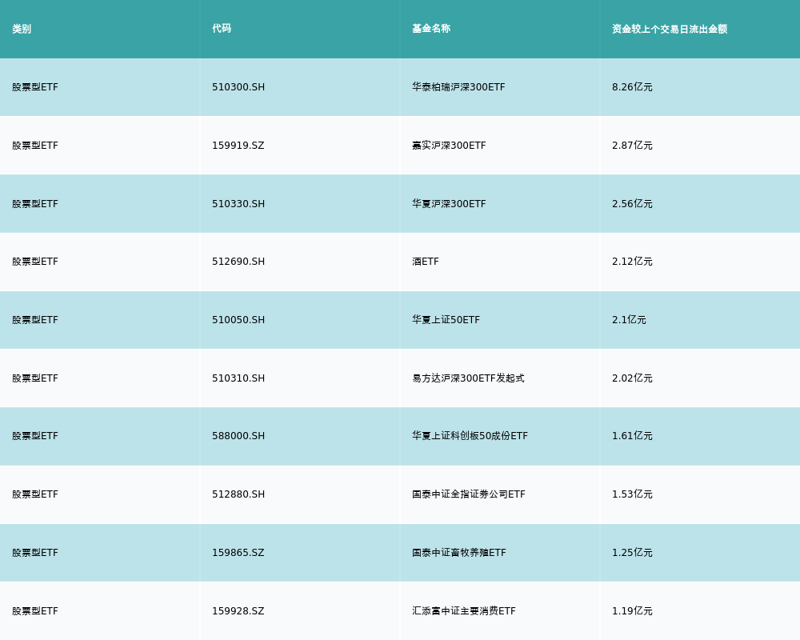The height and width of the screenshot is (640, 800).
Task: Click the 2.56亿元 outflow value
Action: (632, 204)
